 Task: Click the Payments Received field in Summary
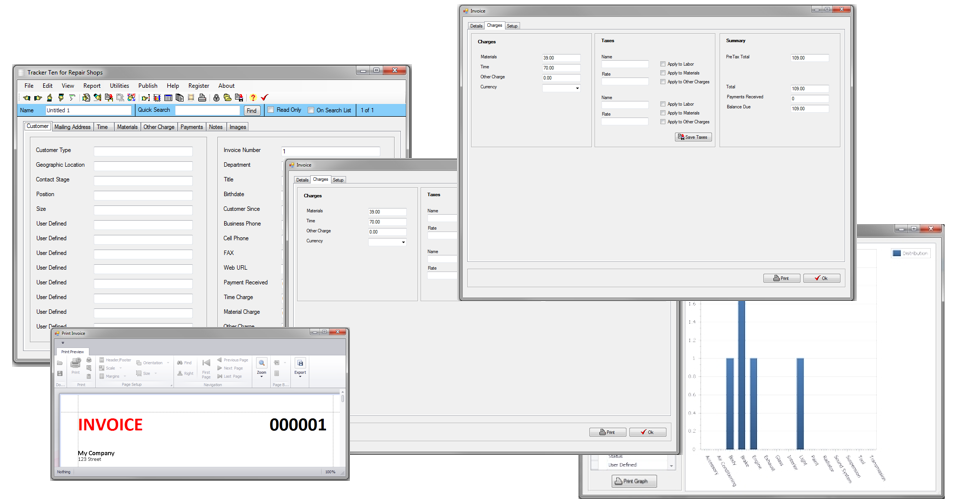coord(809,98)
